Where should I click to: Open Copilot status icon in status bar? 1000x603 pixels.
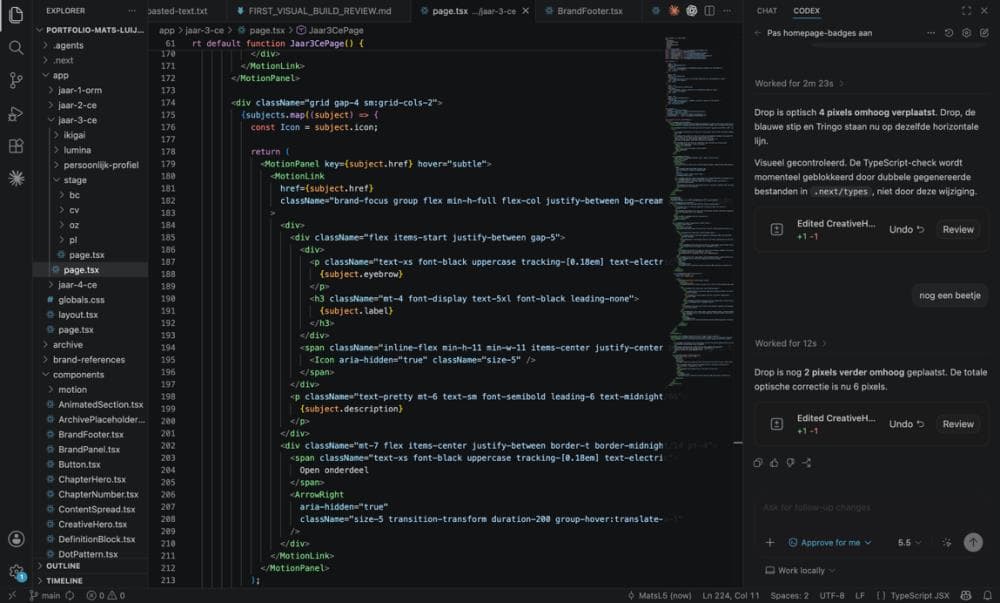point(966,595)
